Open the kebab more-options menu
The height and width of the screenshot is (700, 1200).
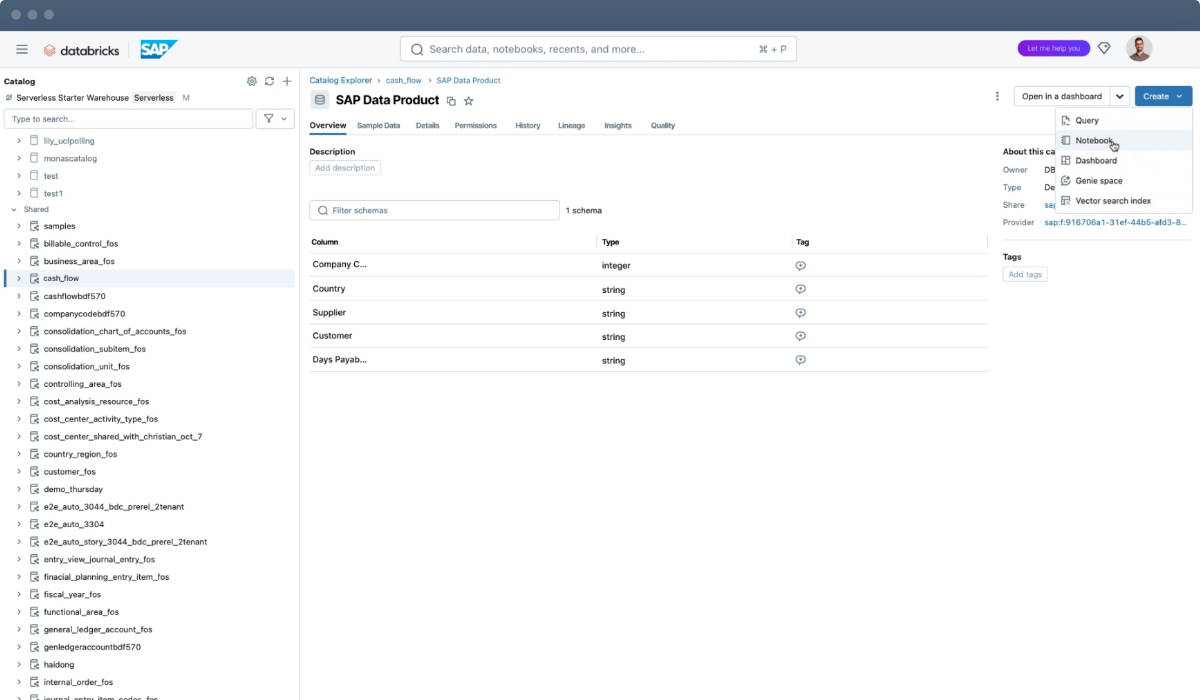997,97
